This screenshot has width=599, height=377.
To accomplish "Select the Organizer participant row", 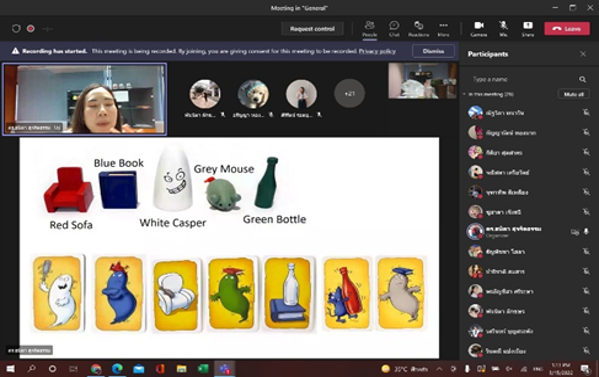I will [529, 231].
